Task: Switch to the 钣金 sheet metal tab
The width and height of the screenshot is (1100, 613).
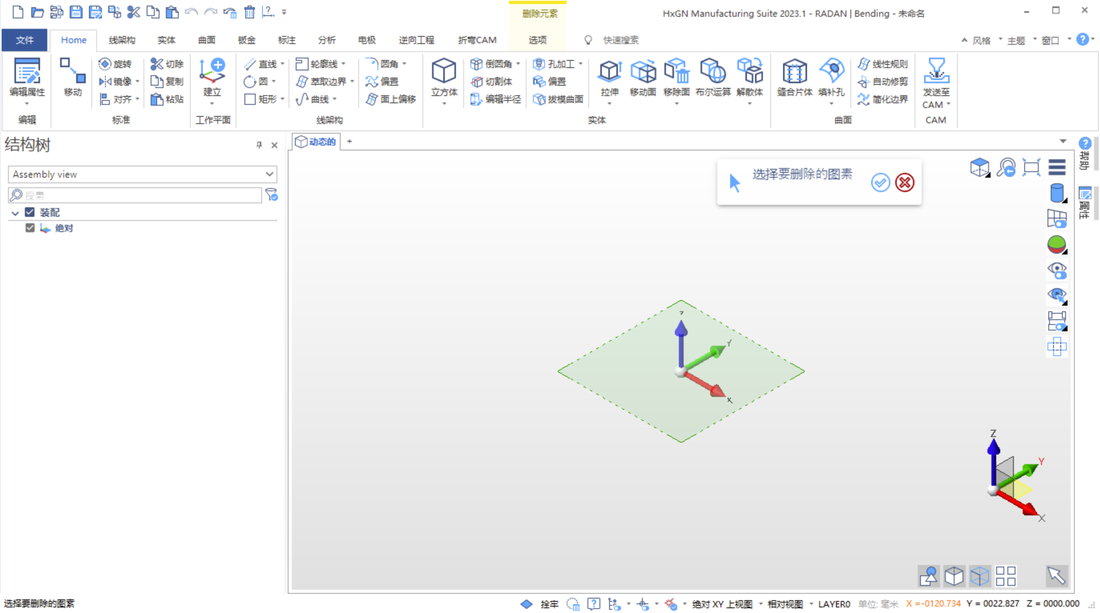Action: [x=247, y=40]
